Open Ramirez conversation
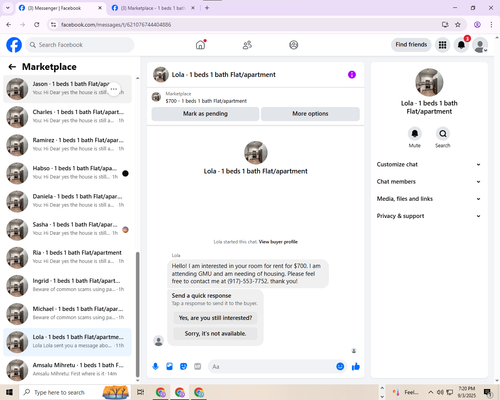Viewport: 500px width, 400px height. point(67,145)
